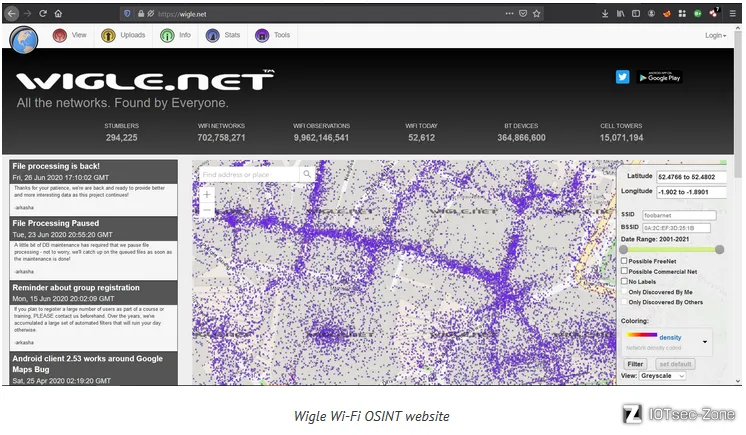Go to the browser home page icon
746x435 pixels.
[x=58, y=13]
